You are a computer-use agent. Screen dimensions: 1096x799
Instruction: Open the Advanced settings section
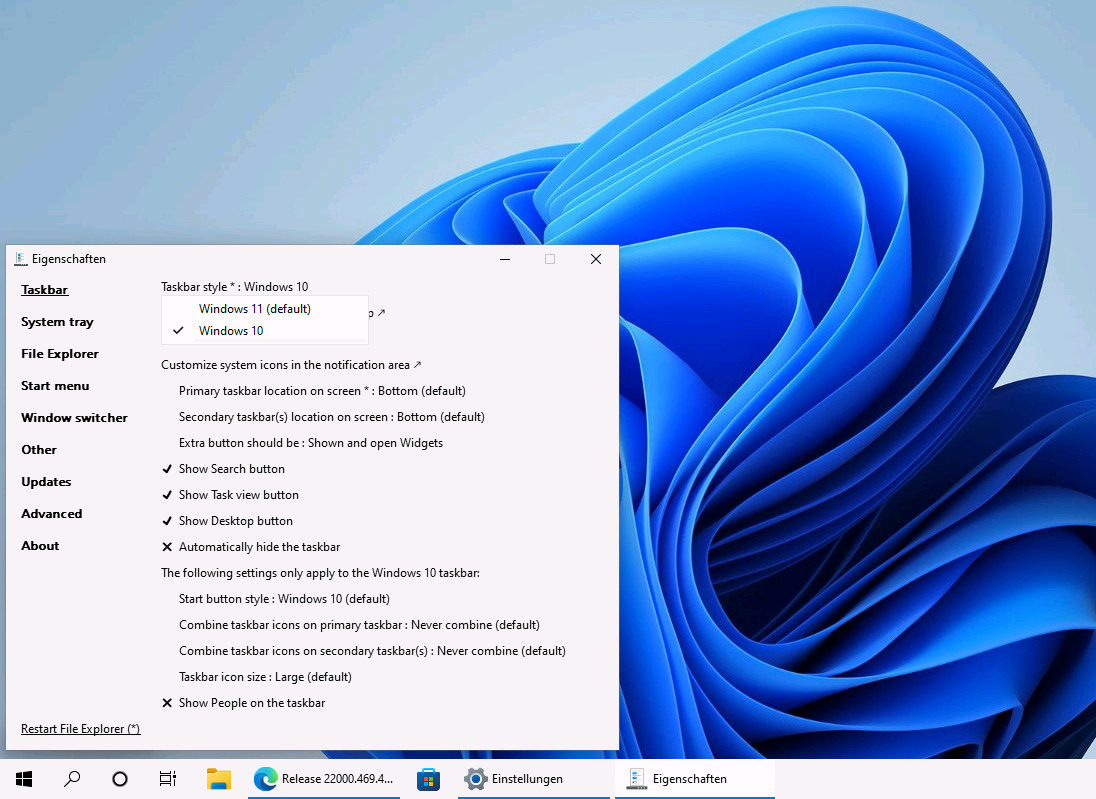click(51, 513)
